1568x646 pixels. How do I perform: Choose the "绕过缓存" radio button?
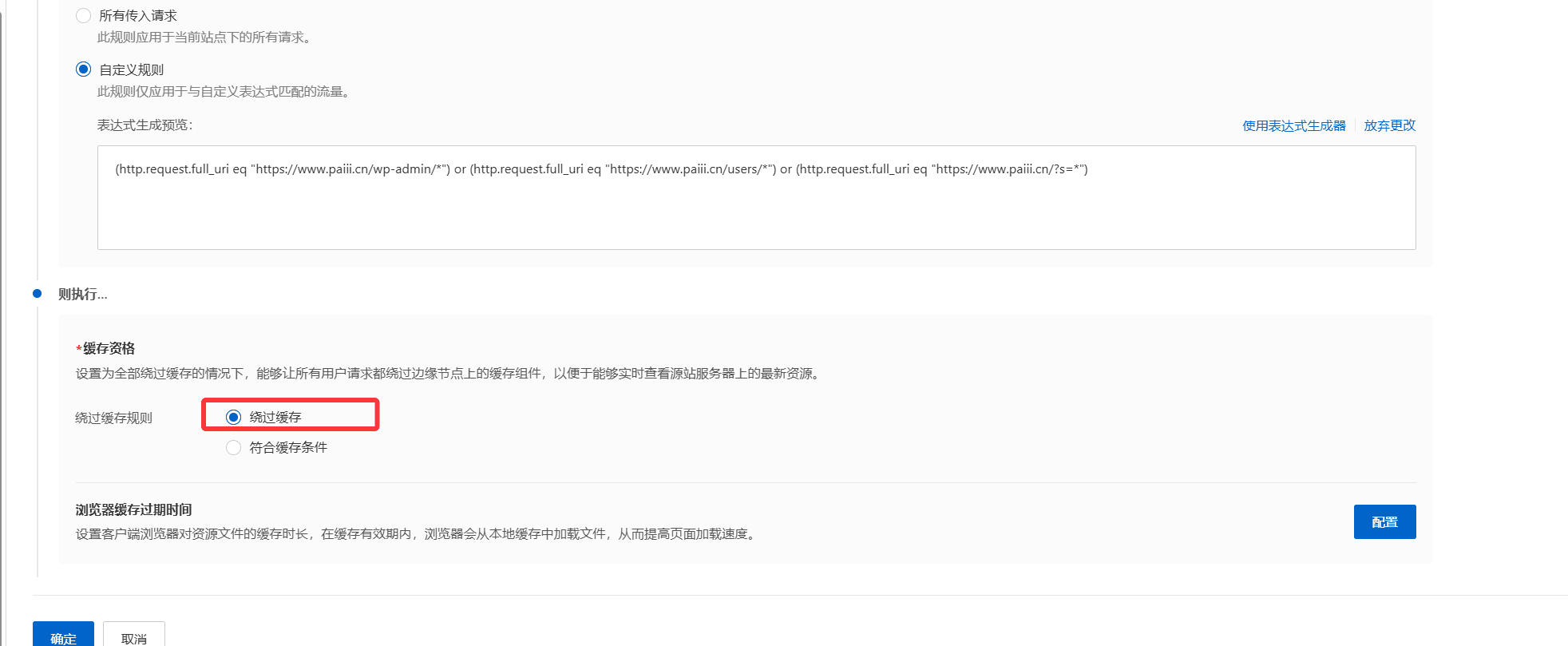(233, 417)
